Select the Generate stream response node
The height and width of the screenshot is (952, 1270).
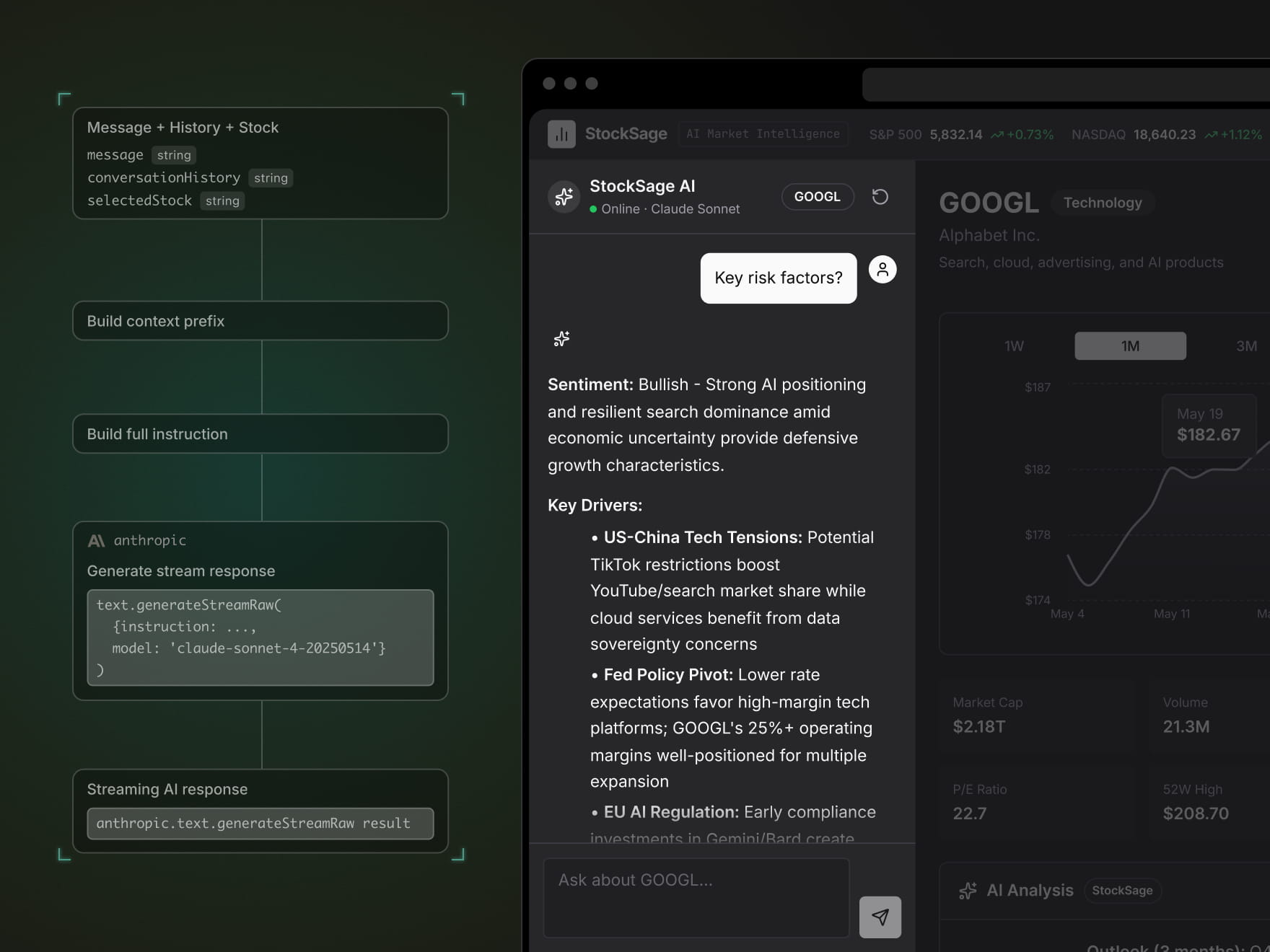point(260,611)
